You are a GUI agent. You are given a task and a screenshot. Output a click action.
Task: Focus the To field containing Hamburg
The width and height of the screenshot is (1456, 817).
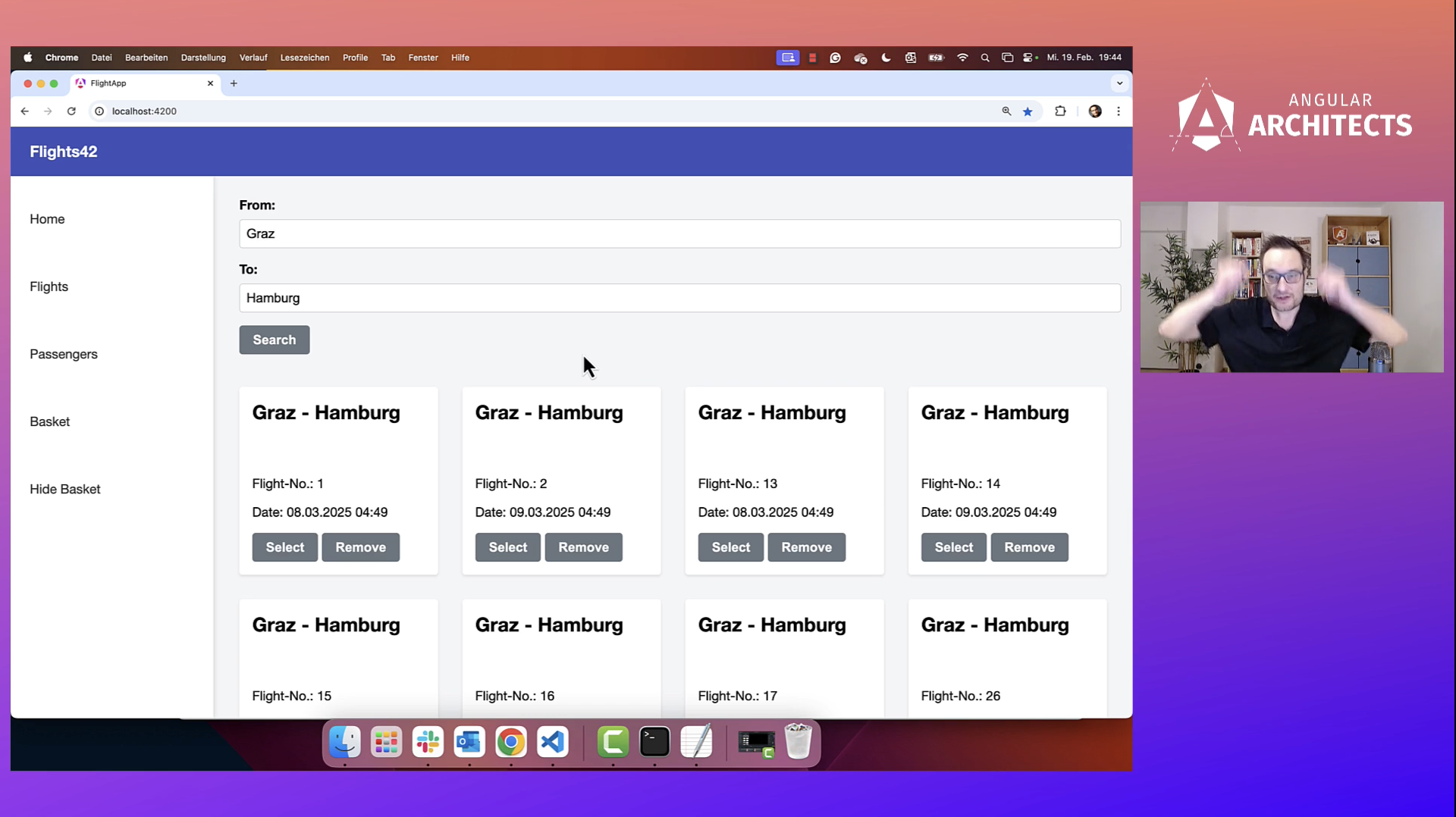point(679,298)
